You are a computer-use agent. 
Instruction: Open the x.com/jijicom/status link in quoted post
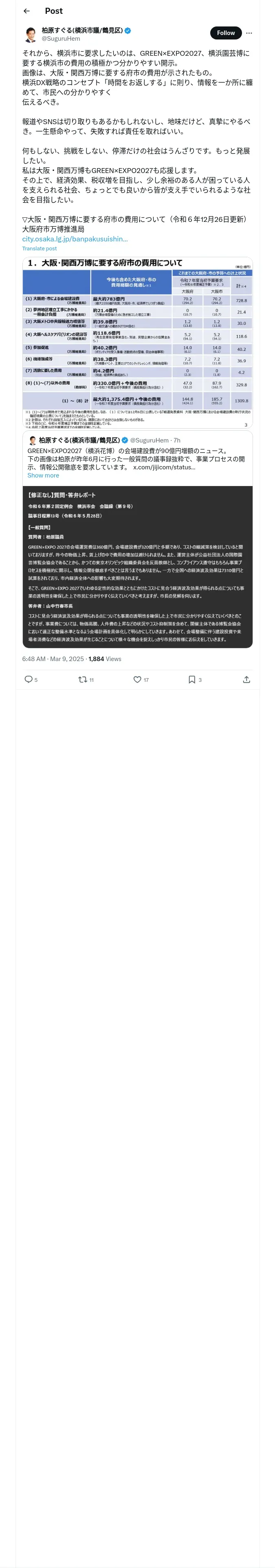tap(164, 467)
